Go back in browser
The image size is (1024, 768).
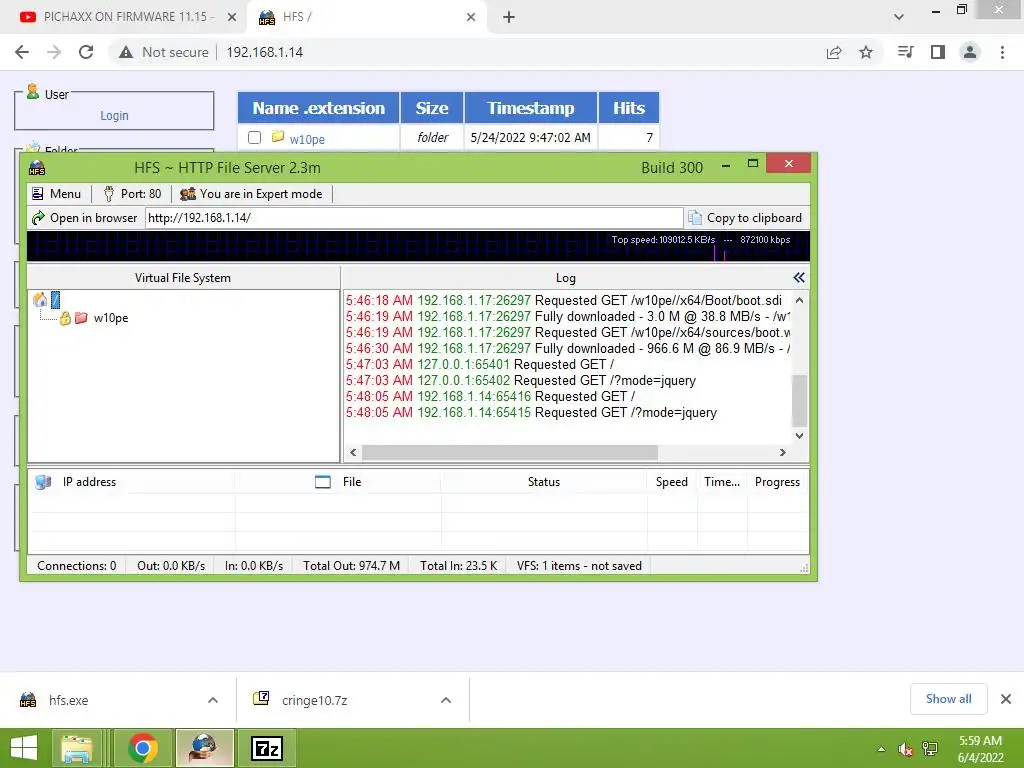22,52
